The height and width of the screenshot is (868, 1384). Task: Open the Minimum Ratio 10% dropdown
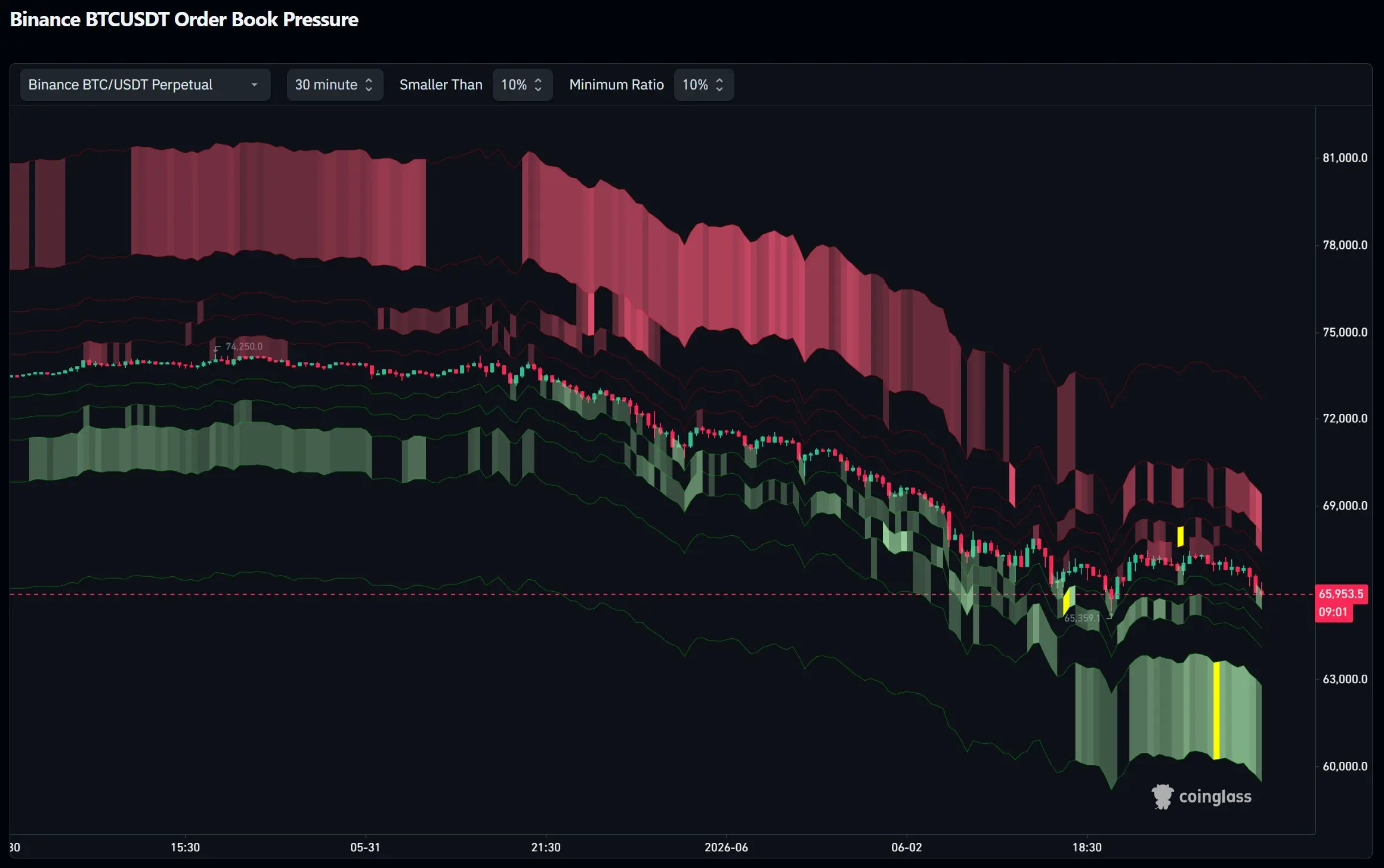click(x=704, y=85)
